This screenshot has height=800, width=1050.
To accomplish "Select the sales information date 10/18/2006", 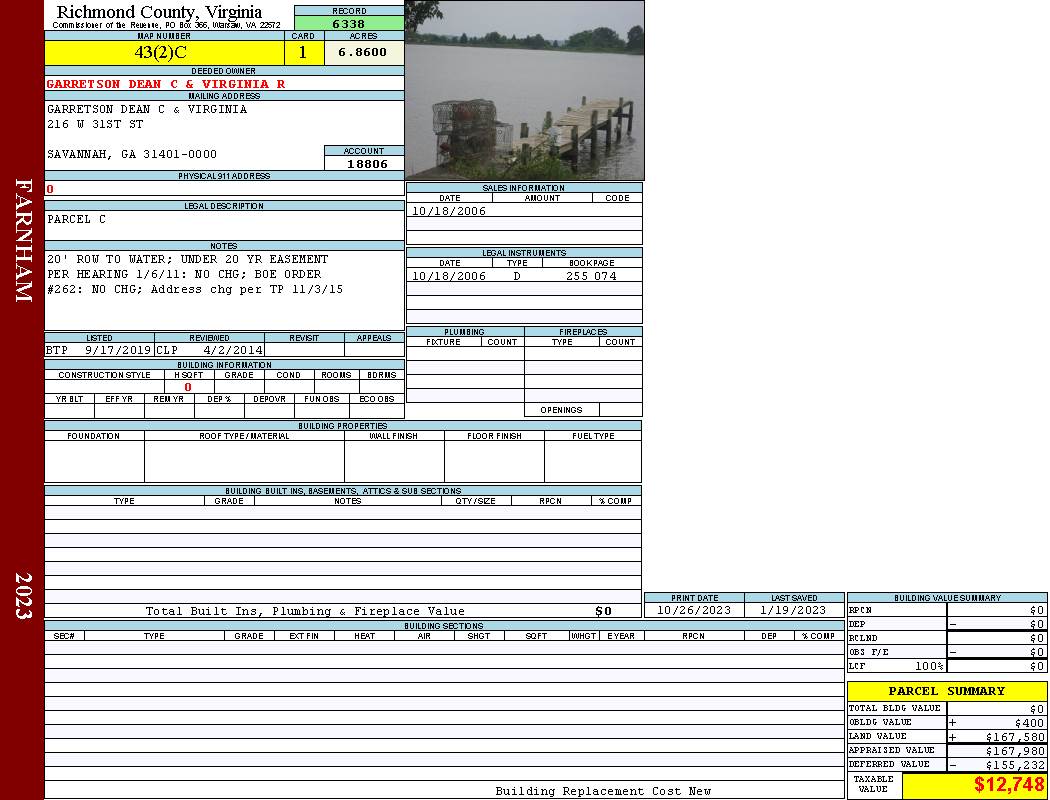I will coord(449,211).
